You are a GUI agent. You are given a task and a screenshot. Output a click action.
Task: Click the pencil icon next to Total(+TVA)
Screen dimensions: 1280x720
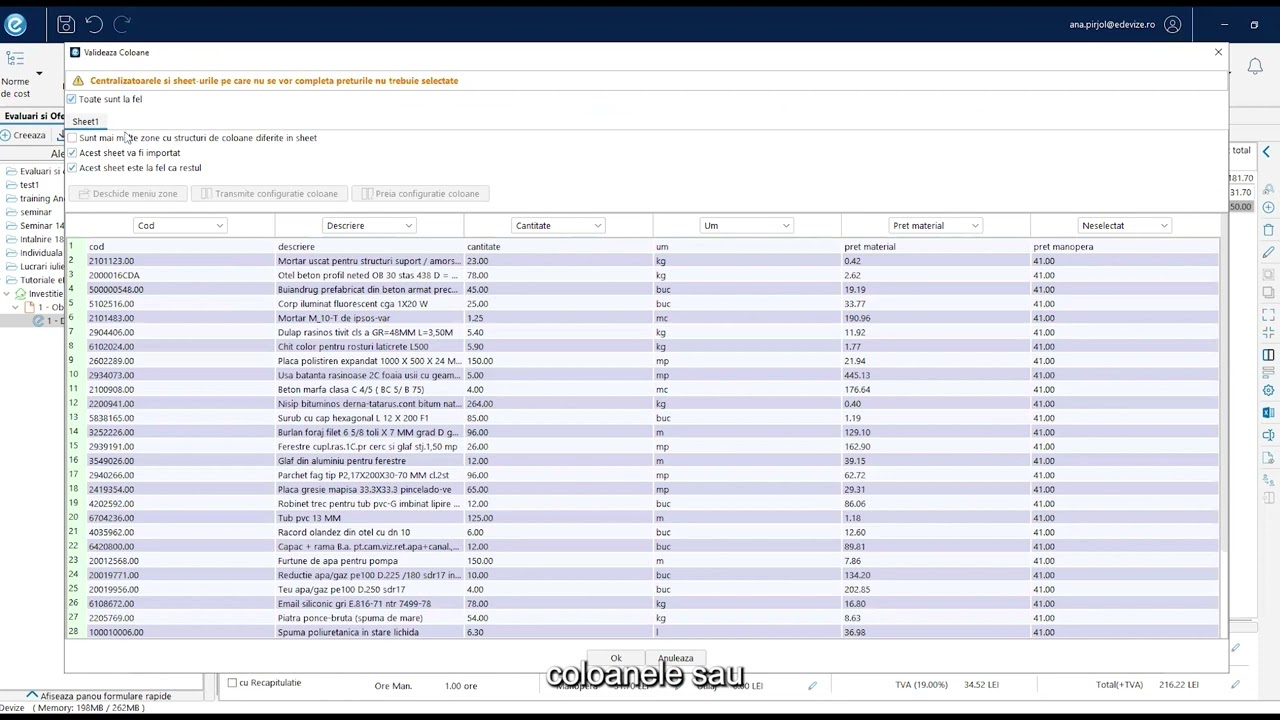coord(1235,685)
